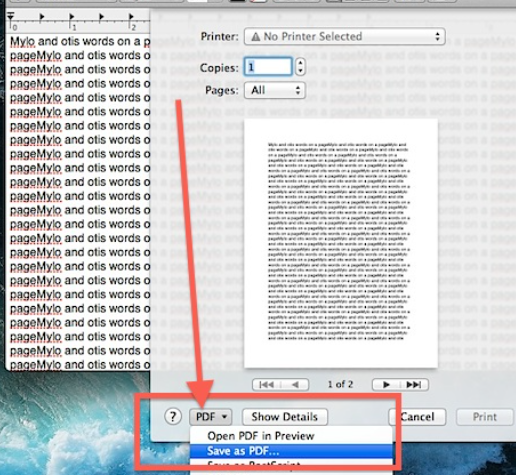Open the Pages dropdown set to All
The height and width of the screenshot is (475, 516).
275,90
